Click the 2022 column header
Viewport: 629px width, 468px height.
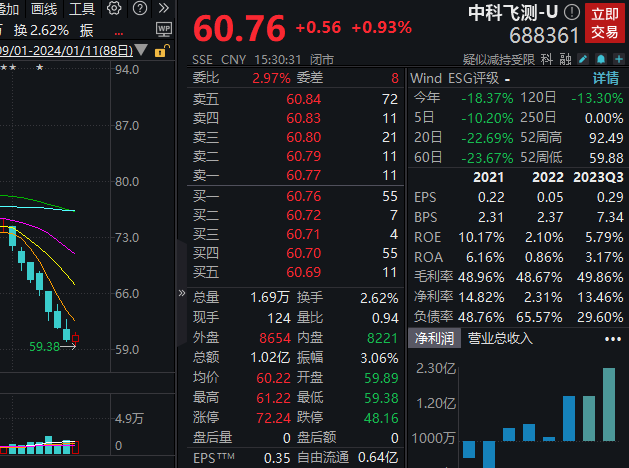point(548,177)
